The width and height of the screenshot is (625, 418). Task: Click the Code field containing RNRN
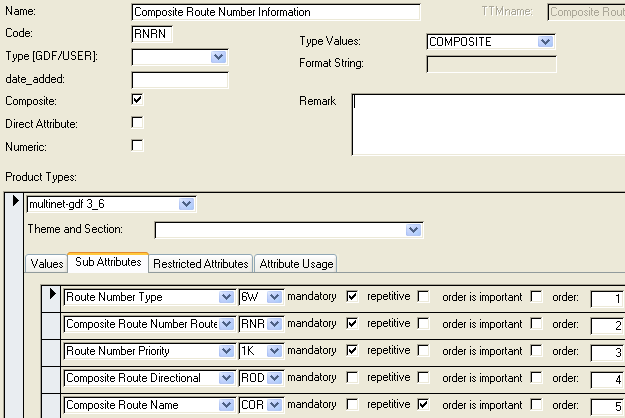click(152, 34)
